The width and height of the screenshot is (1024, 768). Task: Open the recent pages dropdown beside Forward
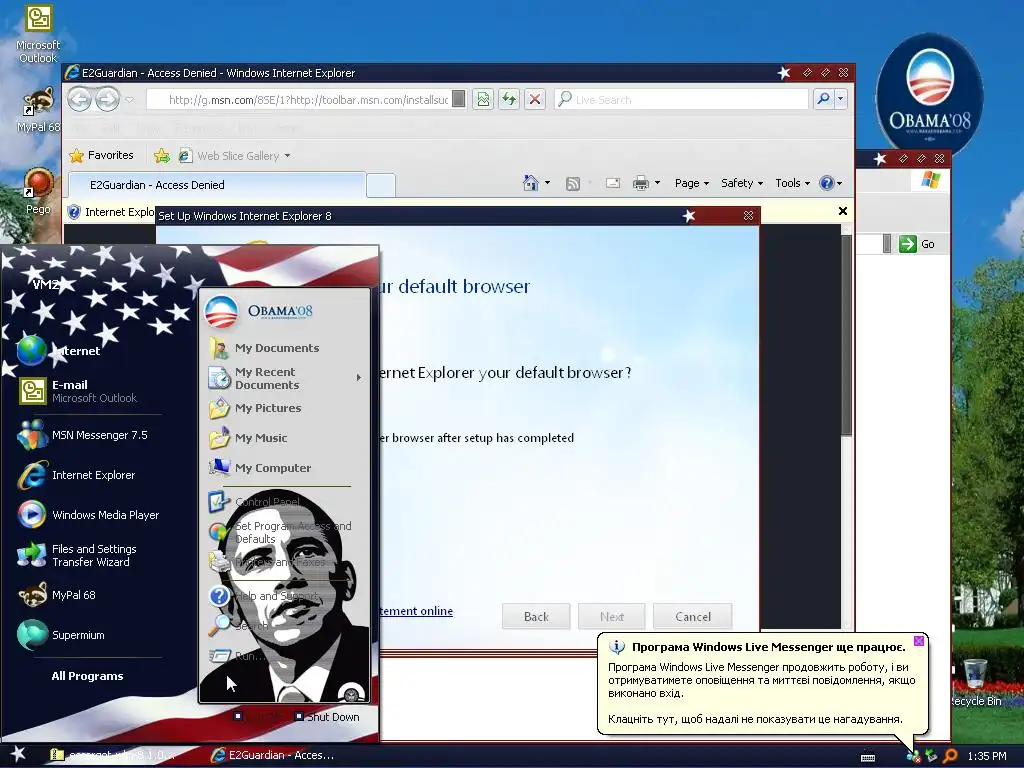point(129,100)
